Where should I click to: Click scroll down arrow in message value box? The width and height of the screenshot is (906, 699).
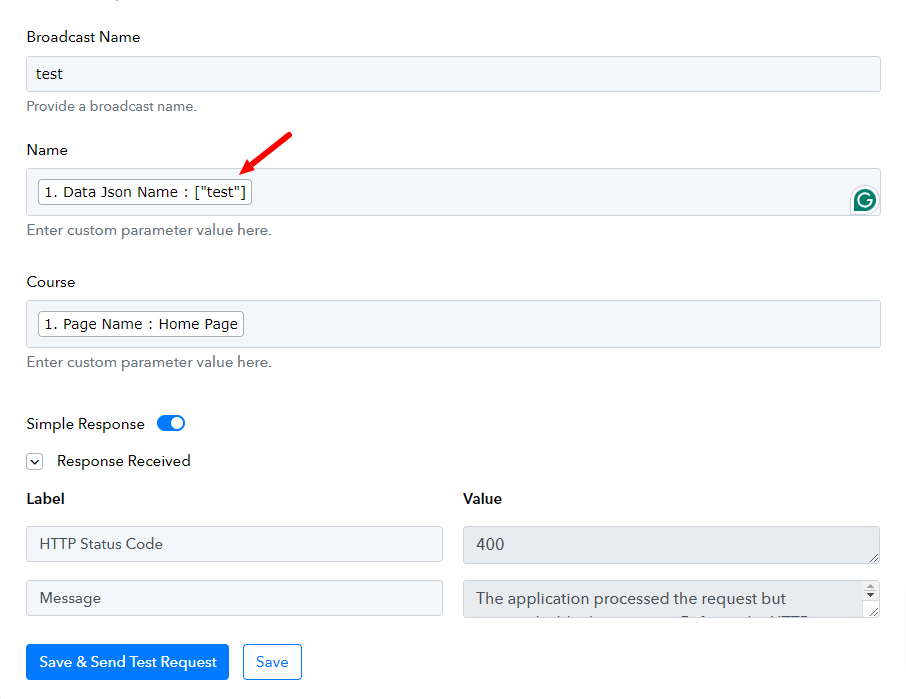pyautogui.click(x=870, y=594)
